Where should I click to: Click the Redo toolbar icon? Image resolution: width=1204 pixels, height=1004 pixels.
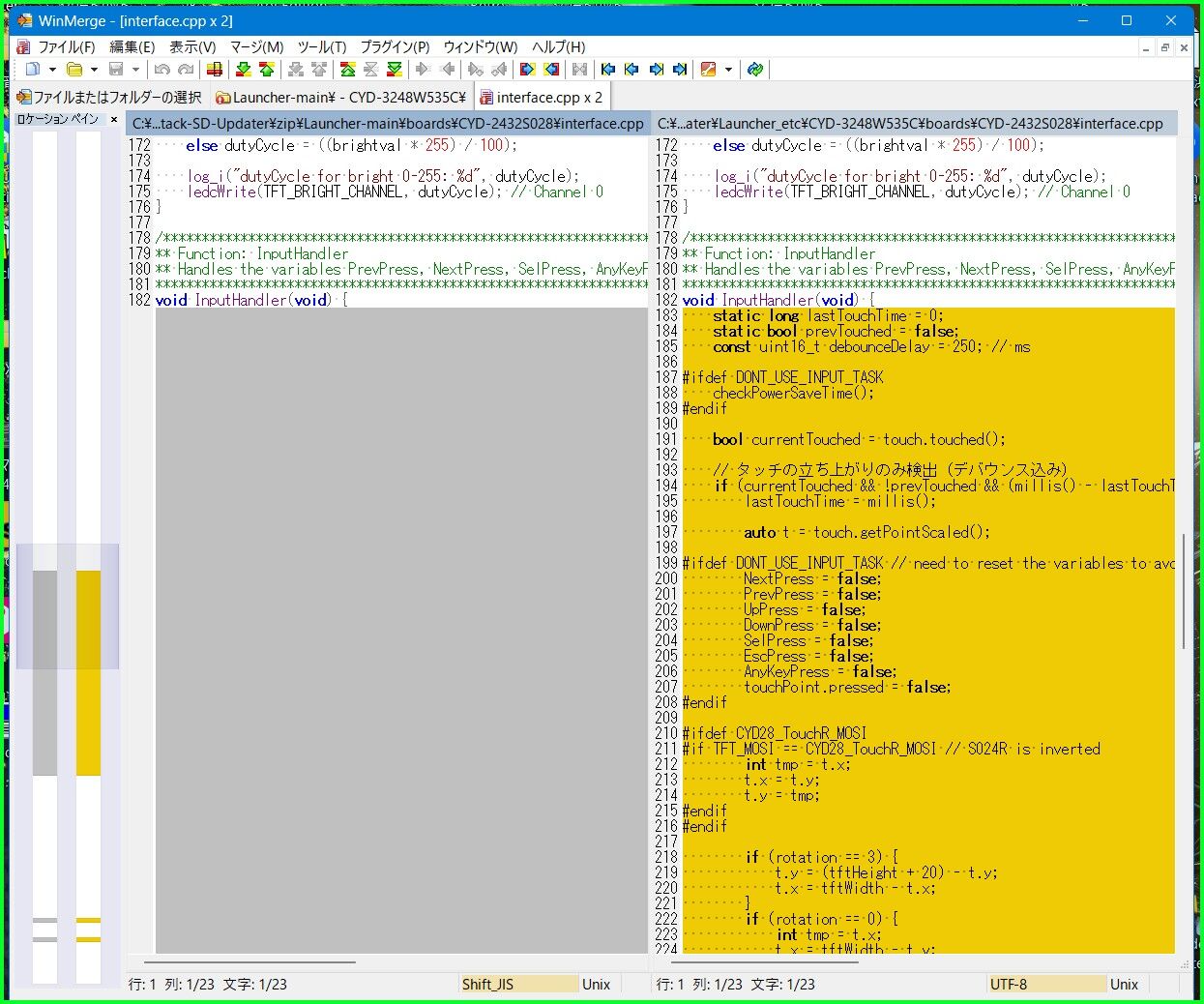click(186, 70)
